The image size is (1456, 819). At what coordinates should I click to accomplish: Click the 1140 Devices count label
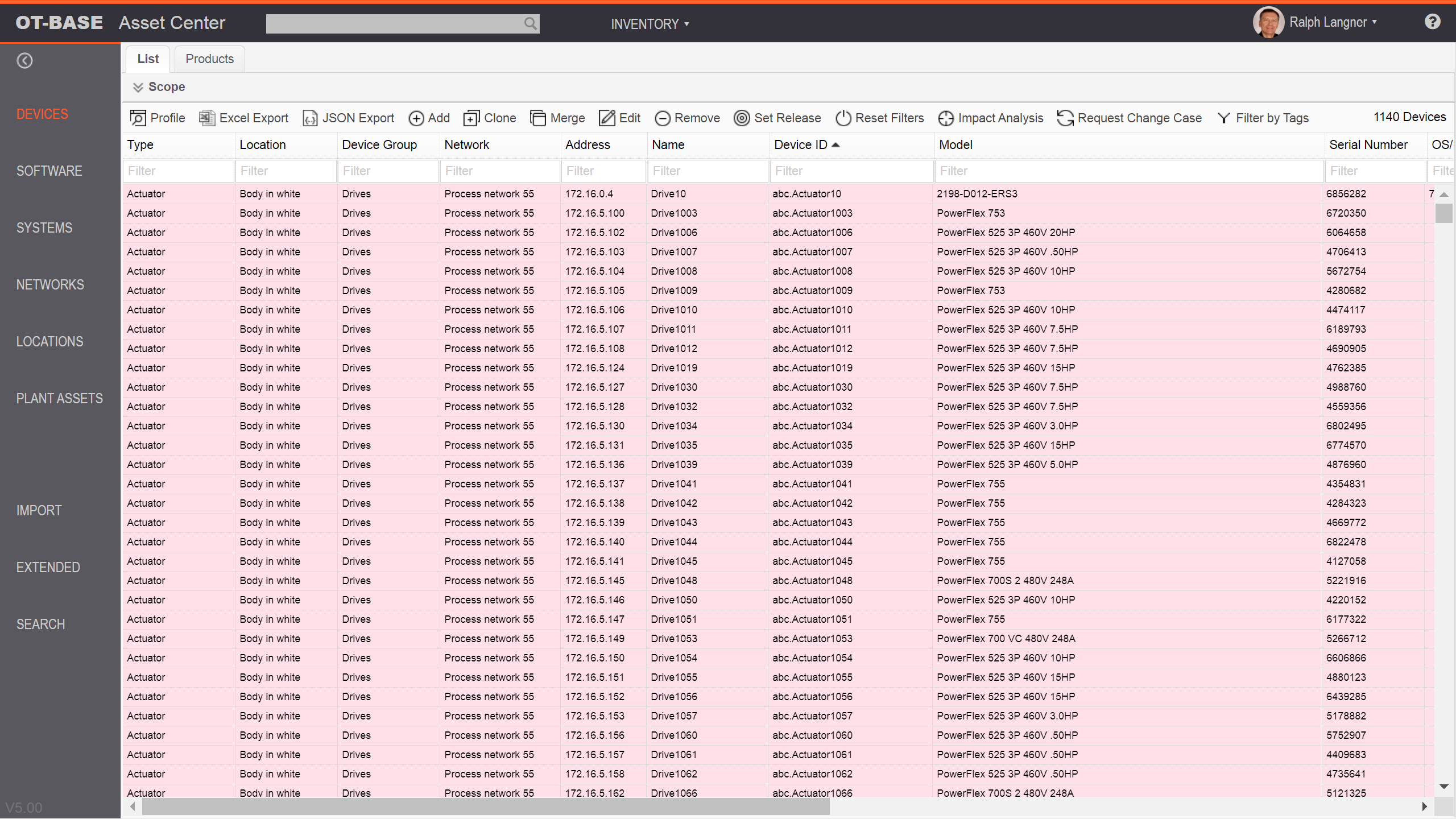(x=1409, y=117)
